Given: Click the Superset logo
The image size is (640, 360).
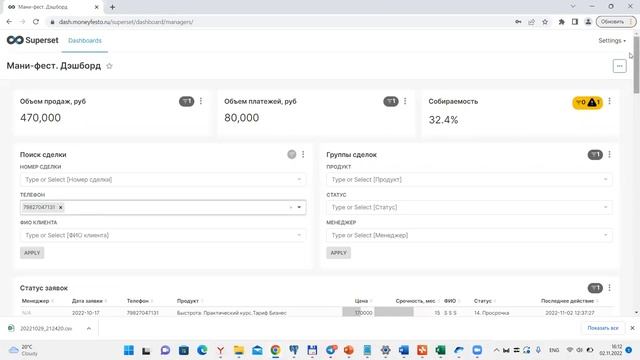Looking at the screenshot, I should (x=33, y=40).
